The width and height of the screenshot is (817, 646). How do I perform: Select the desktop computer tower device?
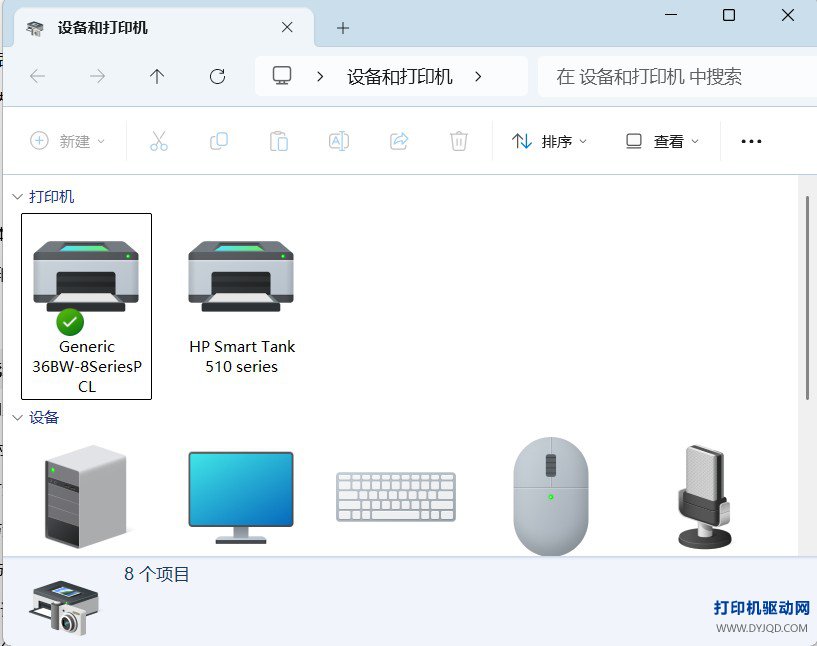85,496
